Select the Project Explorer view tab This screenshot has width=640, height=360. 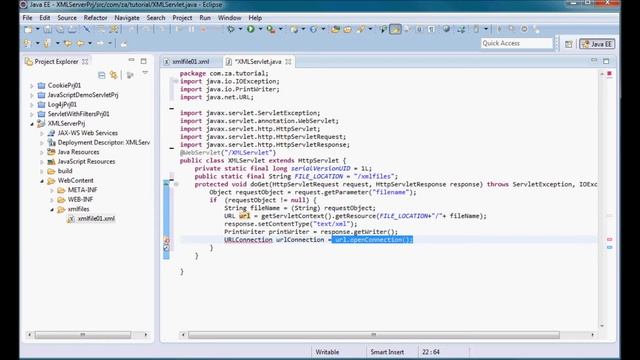coord(56,62)
